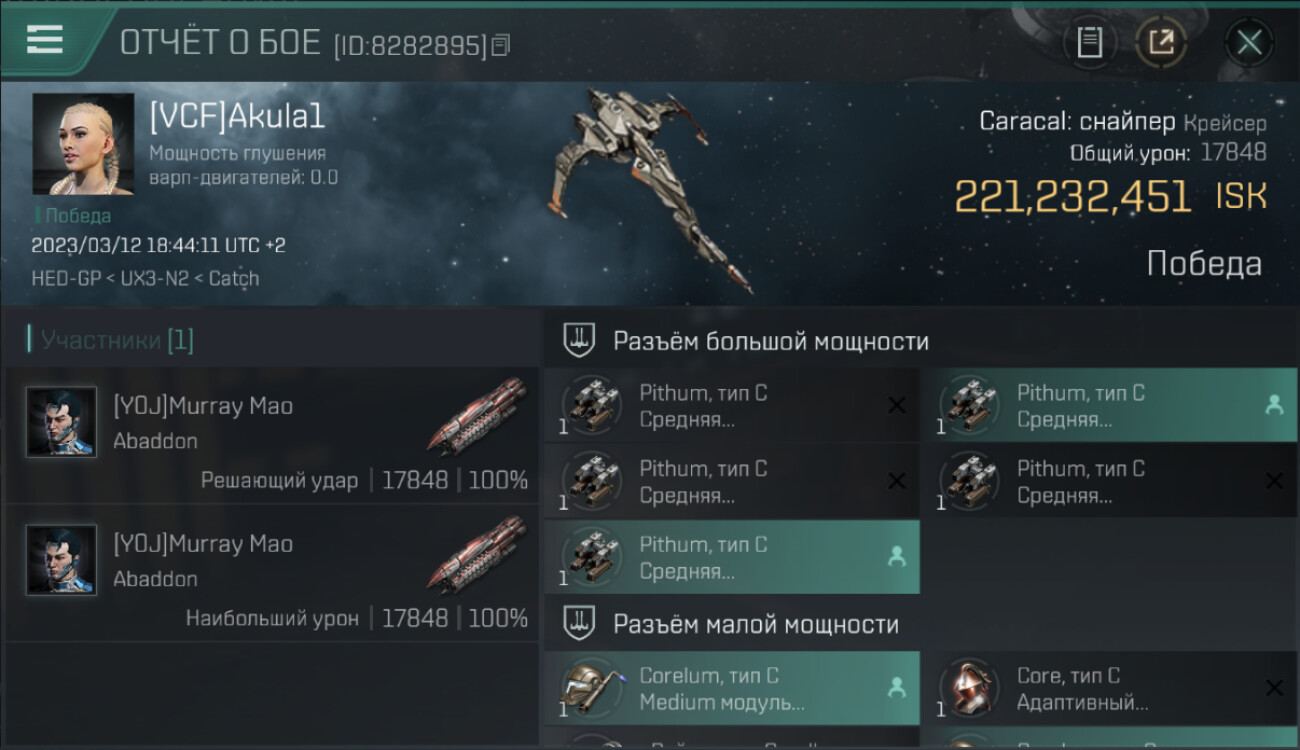View Akula1's pilot portrait
The image size is (1300, 750).
(83, 144)
